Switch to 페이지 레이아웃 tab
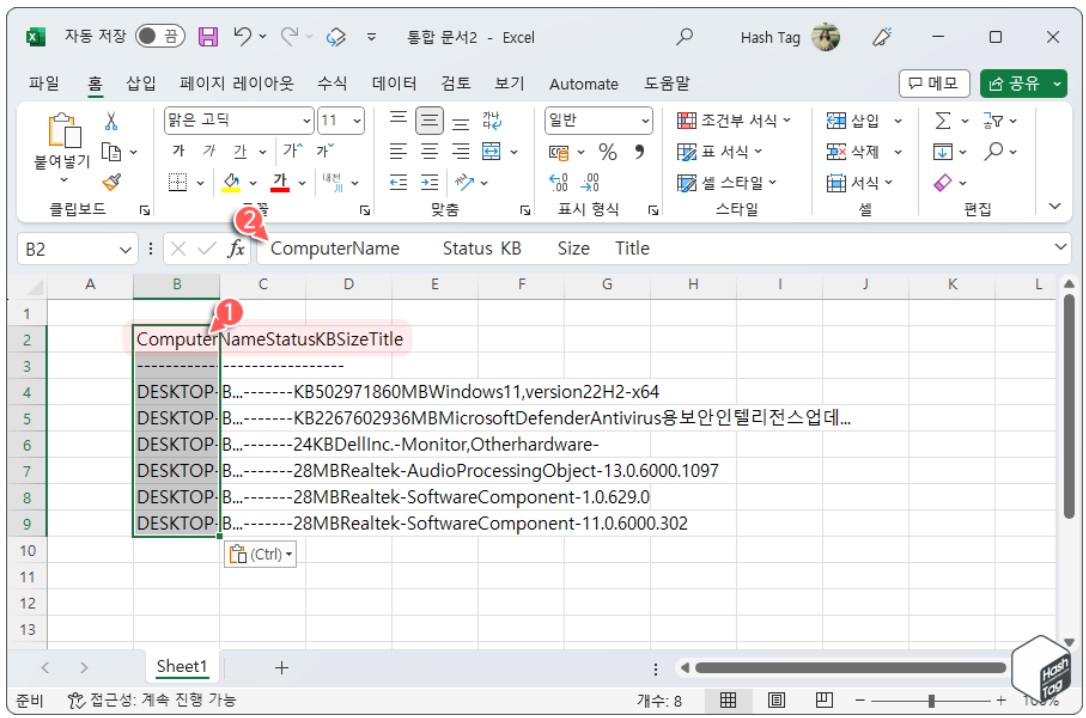Screen dimensions: 1086x718 point(237,84)
